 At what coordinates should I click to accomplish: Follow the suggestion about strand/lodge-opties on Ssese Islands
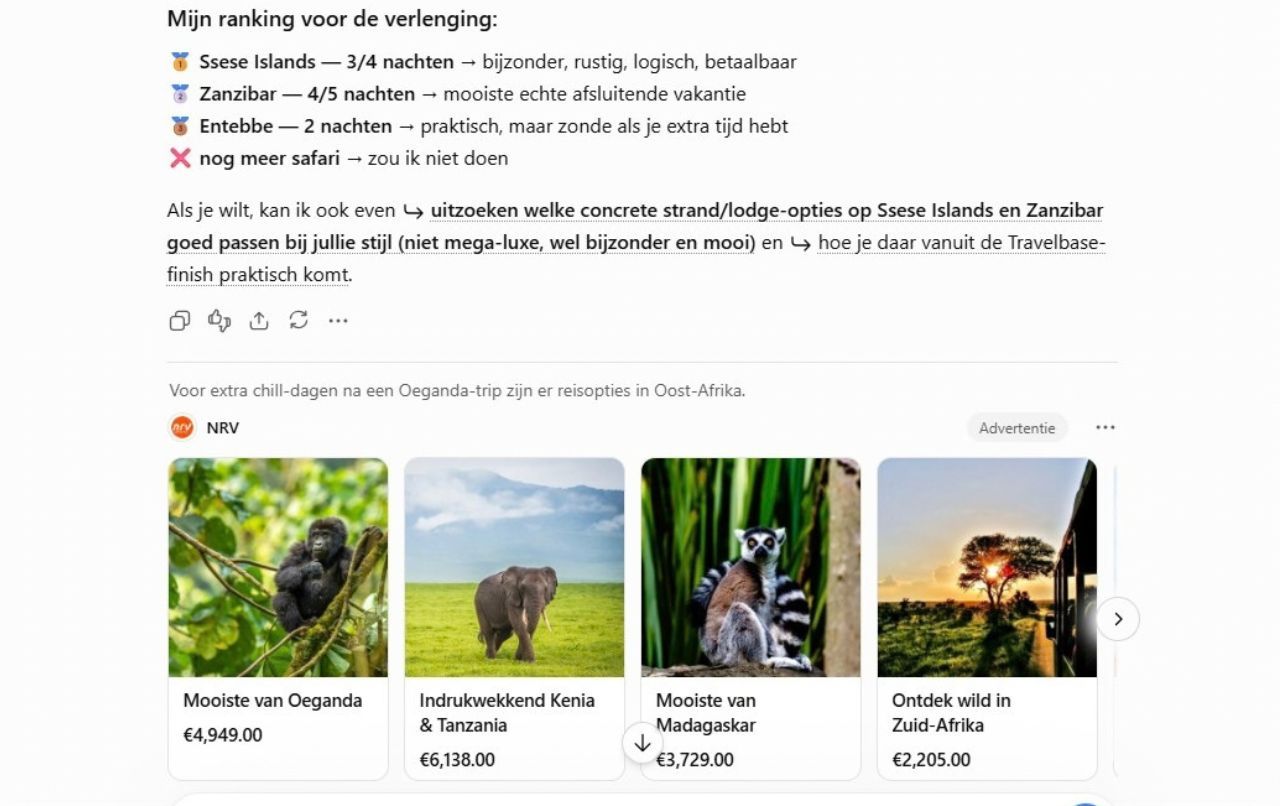[x=635, y=227]
